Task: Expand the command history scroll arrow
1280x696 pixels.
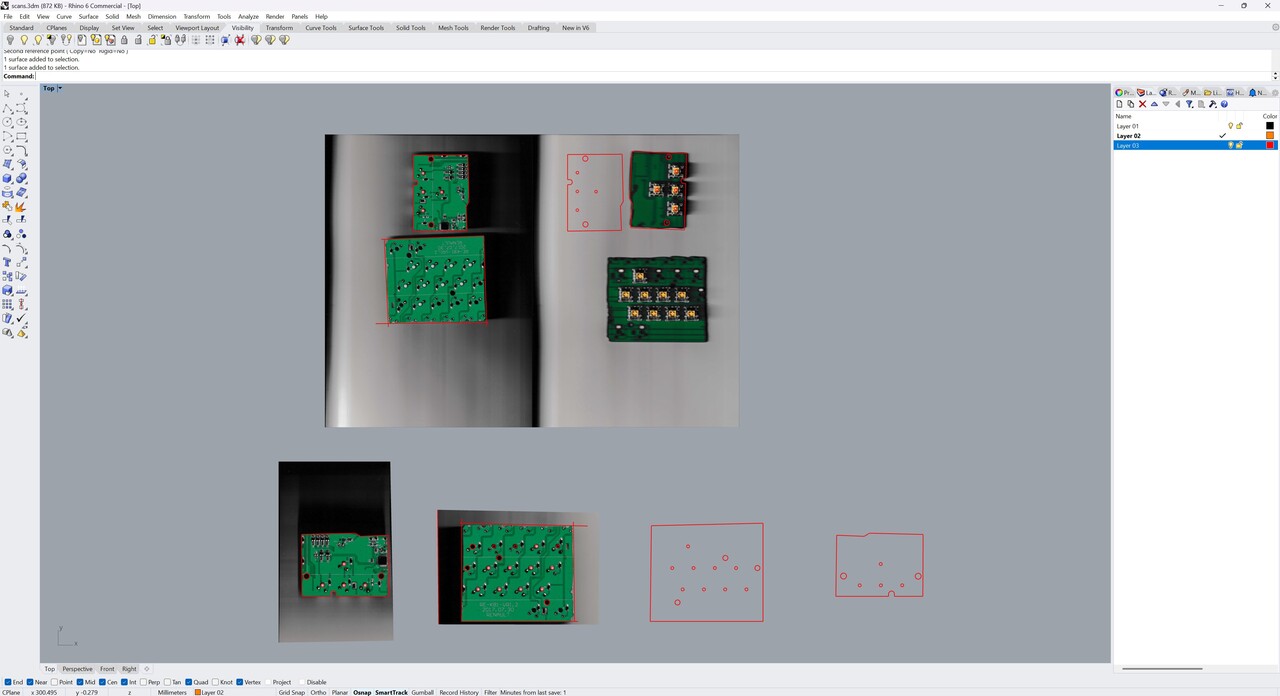Action: click(x=1275, y=76)
